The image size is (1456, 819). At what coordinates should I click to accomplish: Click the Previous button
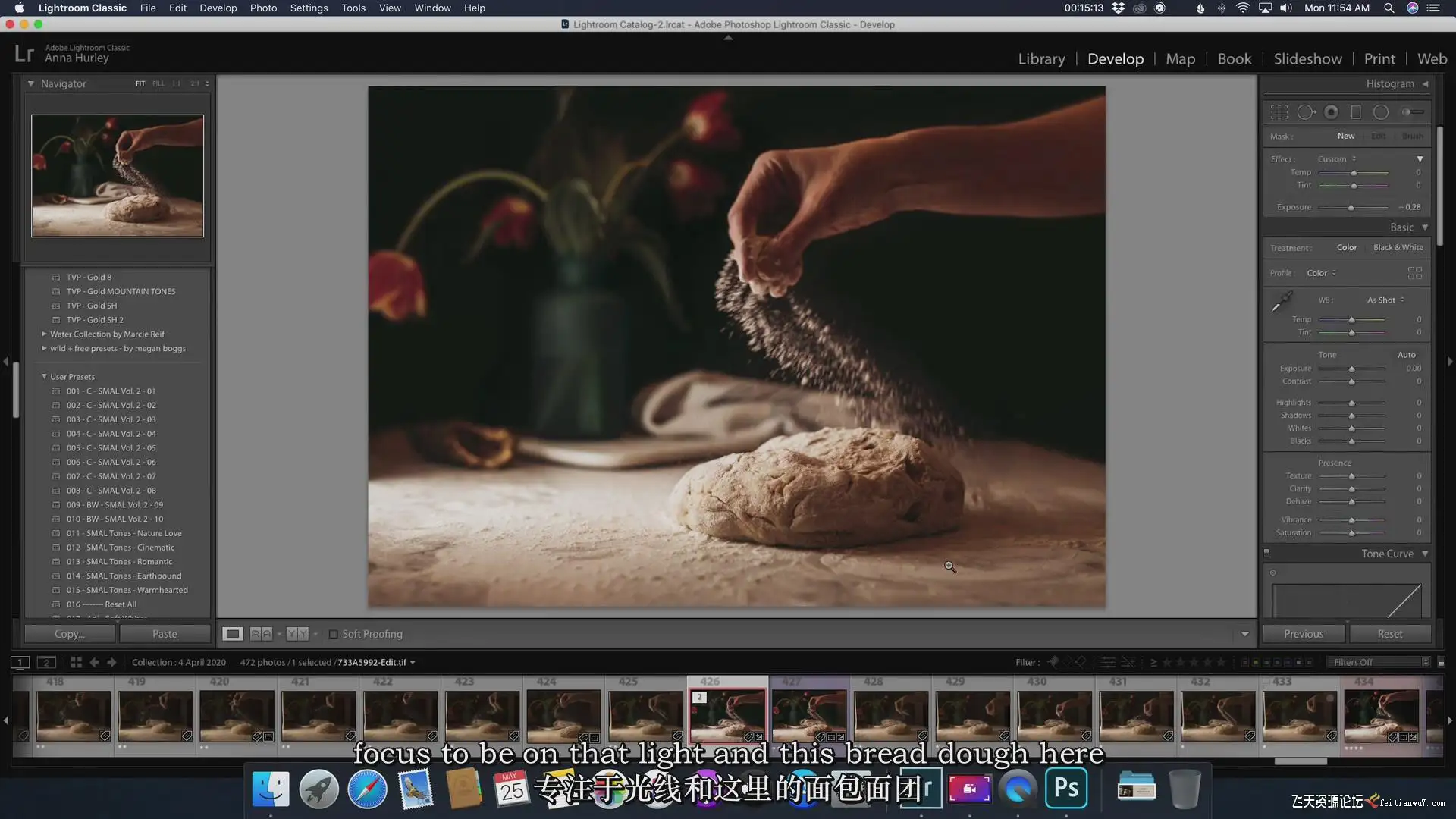(x=1304, y=634)
